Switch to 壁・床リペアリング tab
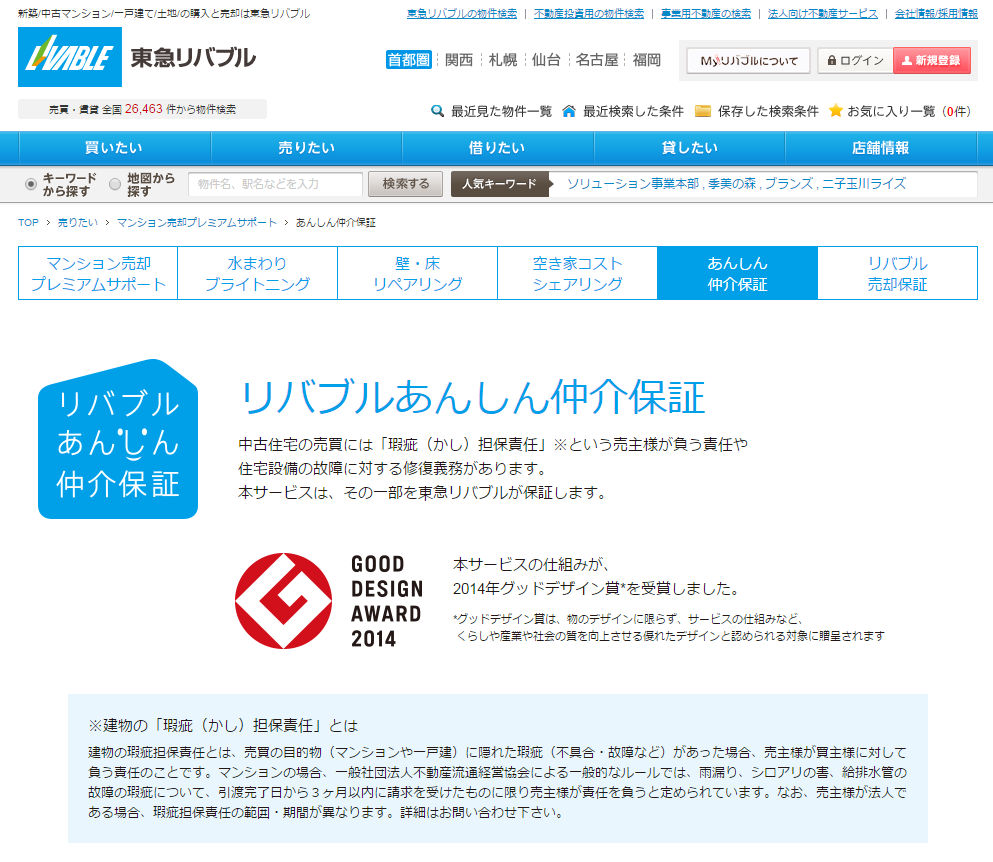The image size is (993, 862). pos(417,273)
